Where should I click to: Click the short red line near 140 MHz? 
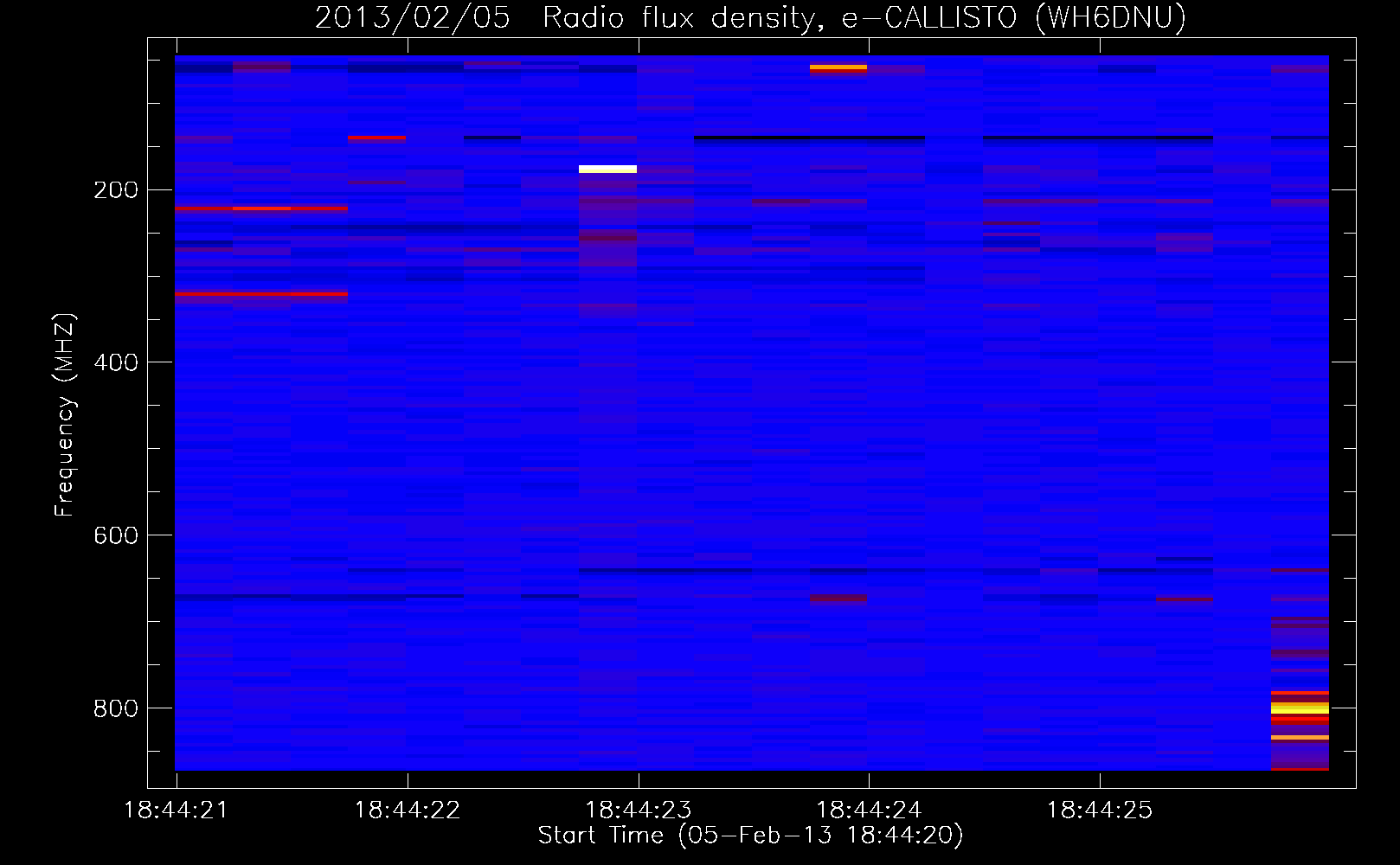pos(376,138)
